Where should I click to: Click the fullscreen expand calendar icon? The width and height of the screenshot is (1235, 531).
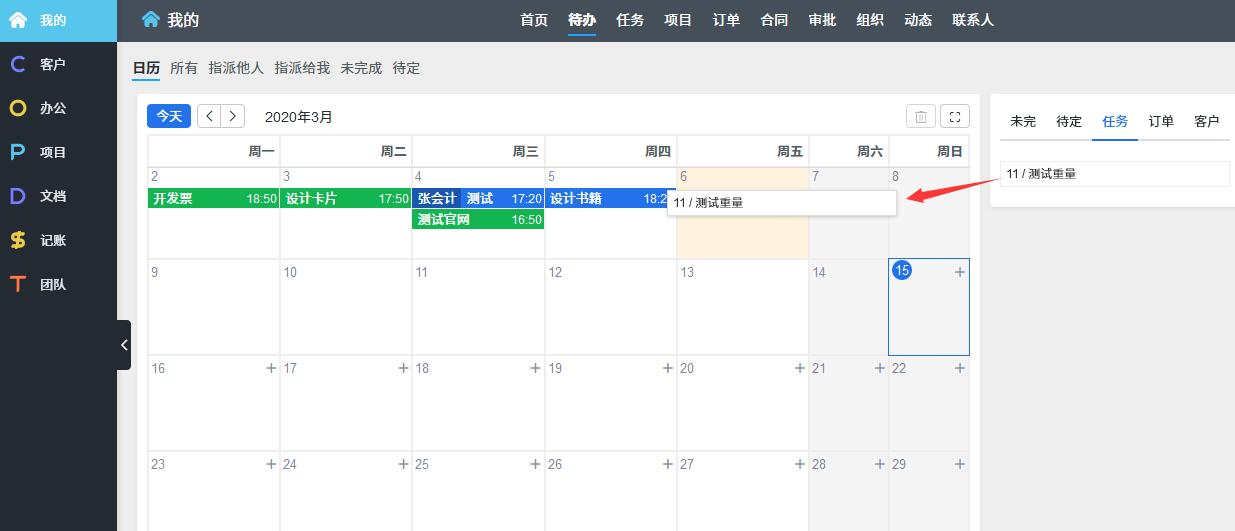(955, 116)
